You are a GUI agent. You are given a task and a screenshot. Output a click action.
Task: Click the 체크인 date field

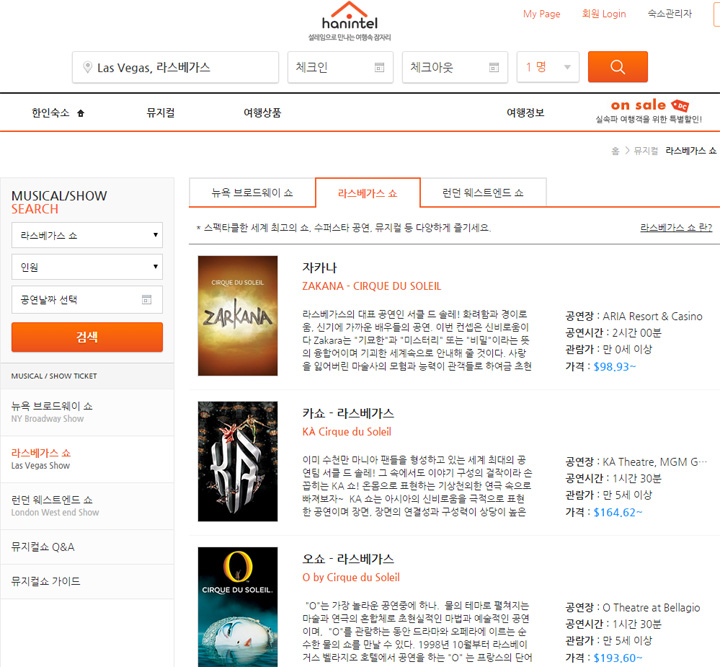click(x=340, y=67)
